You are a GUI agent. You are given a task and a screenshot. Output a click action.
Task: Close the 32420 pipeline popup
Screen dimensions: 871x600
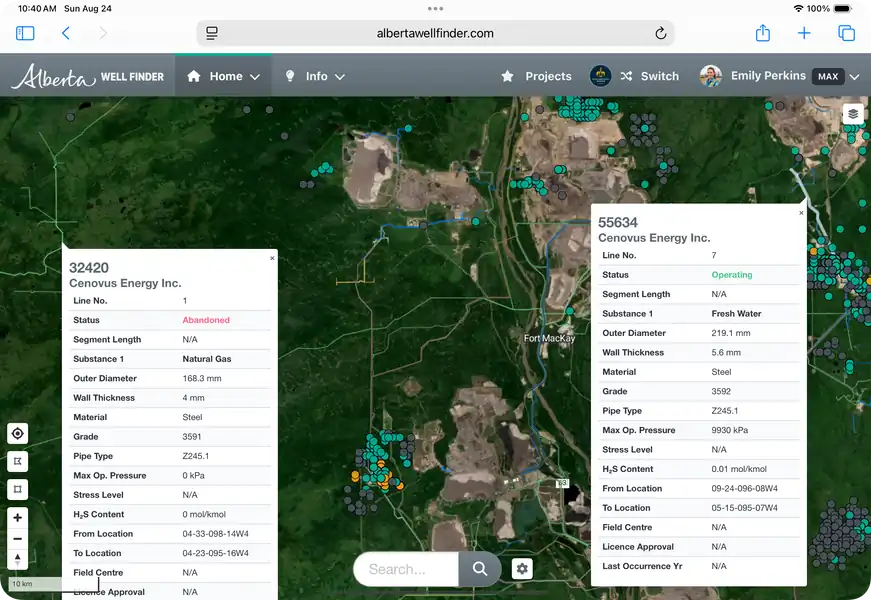(x=272, y=258)
